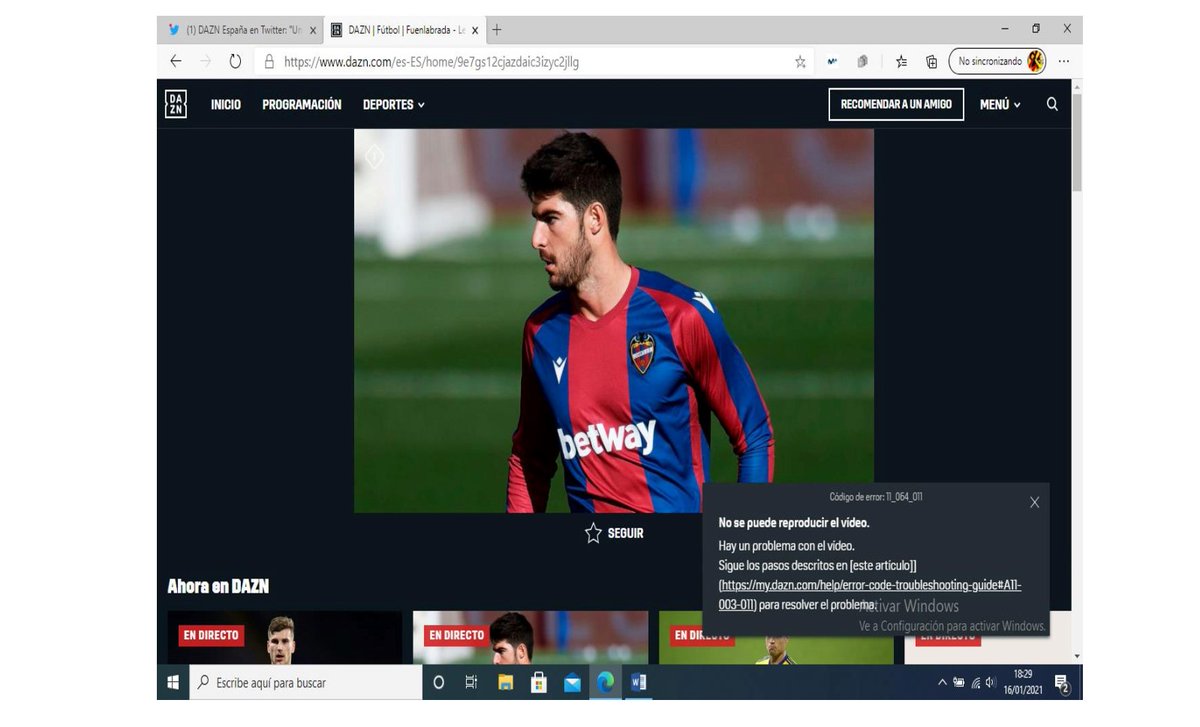Screen dimensions: 1200x727
Task: Open a new browser tab
Action: tap(497, 30)
